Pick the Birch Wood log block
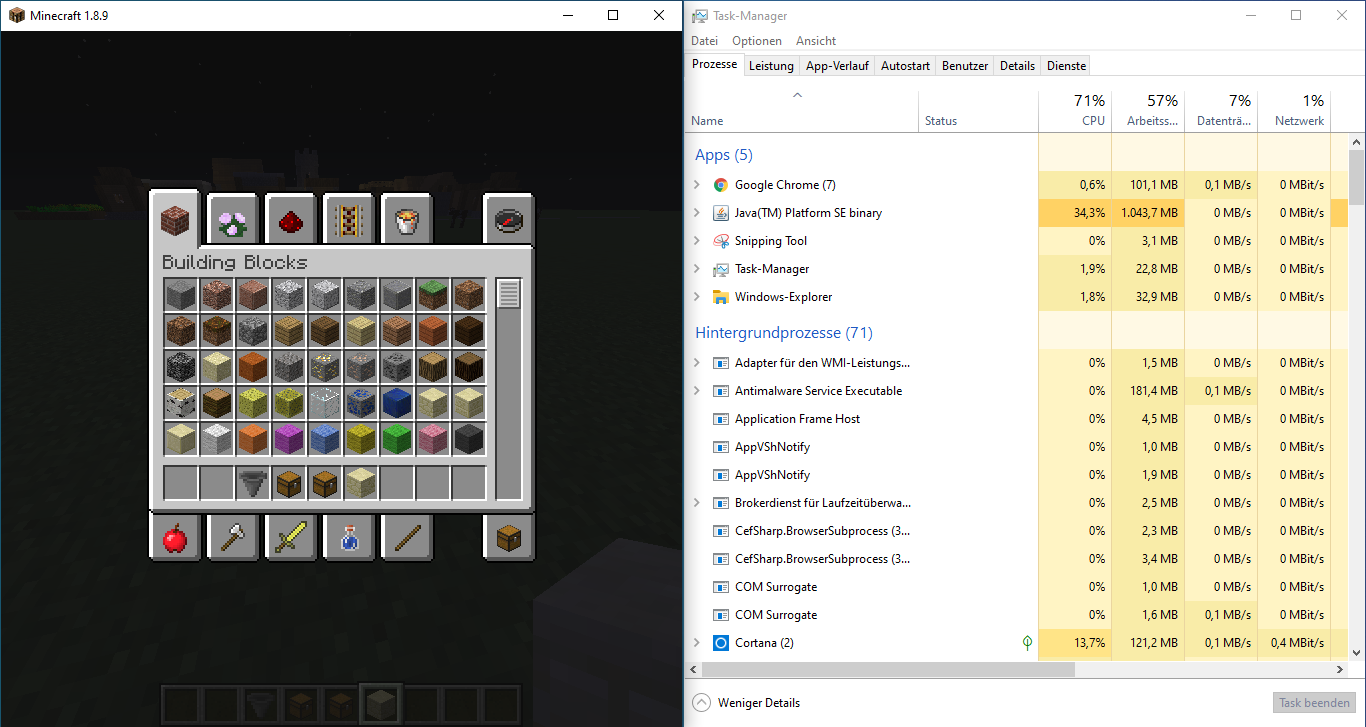The height and width of the screenshot is (727, 1366). [181, 403]
